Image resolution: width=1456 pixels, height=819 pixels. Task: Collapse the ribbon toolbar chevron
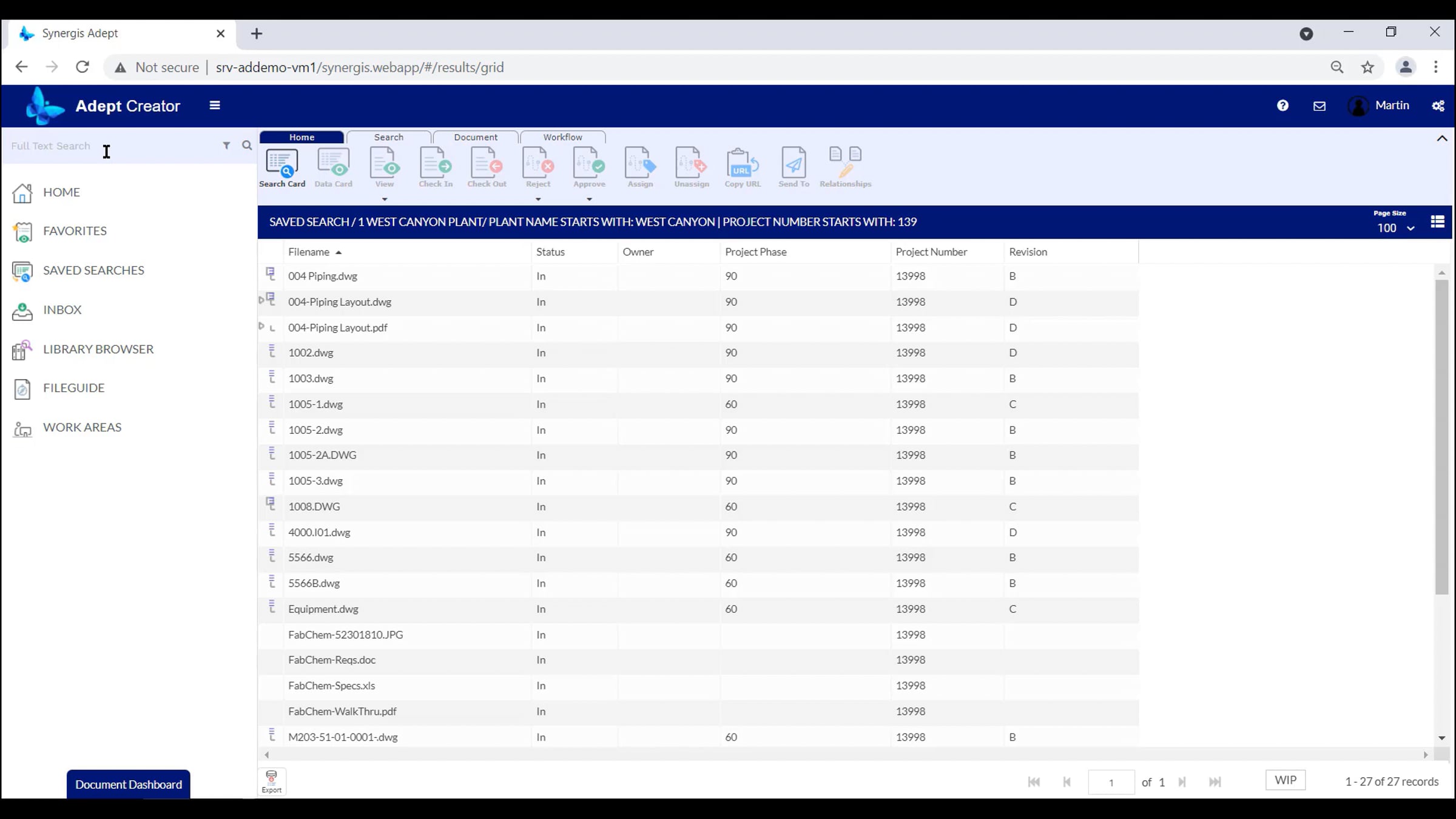click(1442, 138)
